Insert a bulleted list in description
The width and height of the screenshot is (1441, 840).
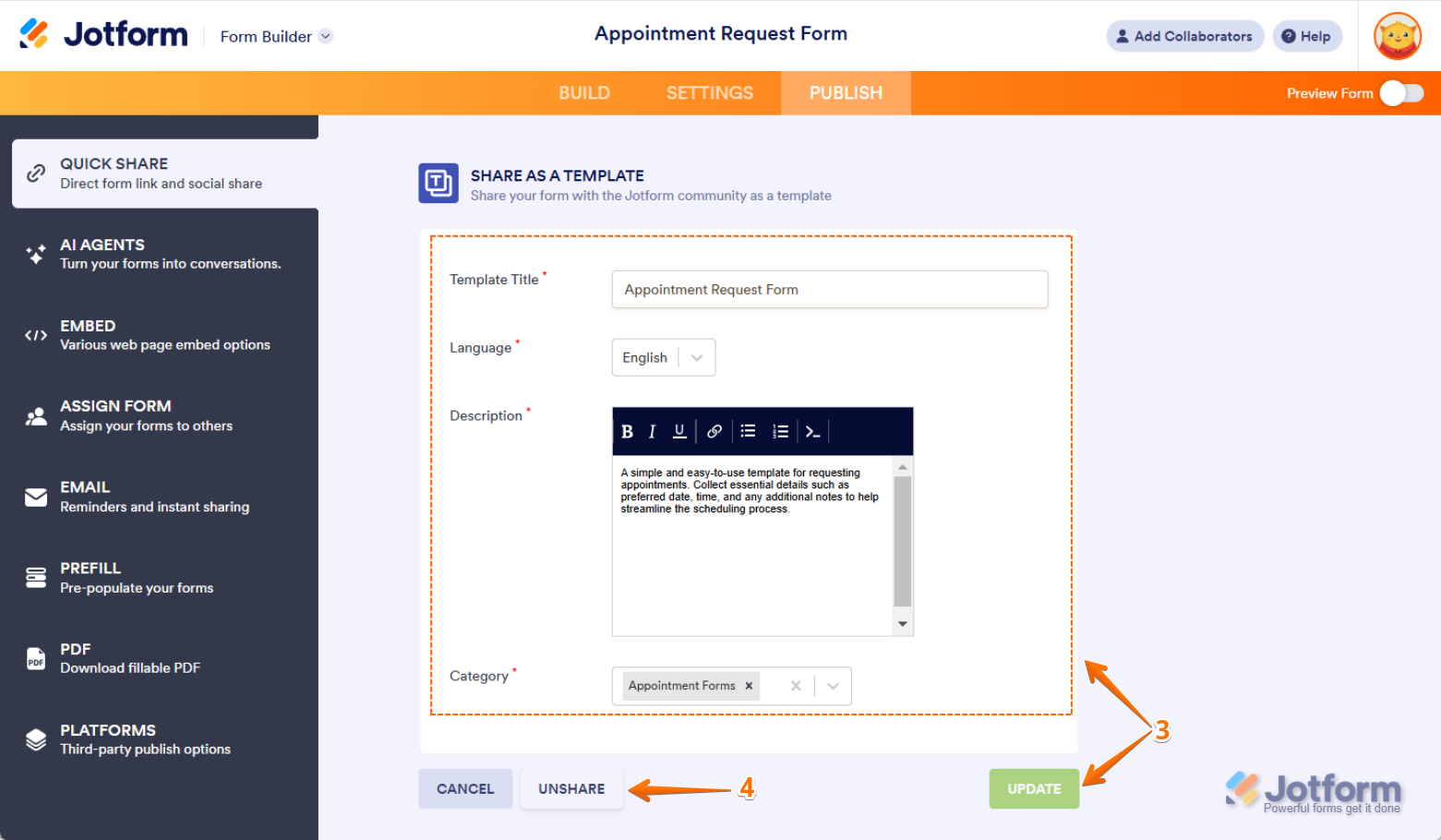pos(748,431)
